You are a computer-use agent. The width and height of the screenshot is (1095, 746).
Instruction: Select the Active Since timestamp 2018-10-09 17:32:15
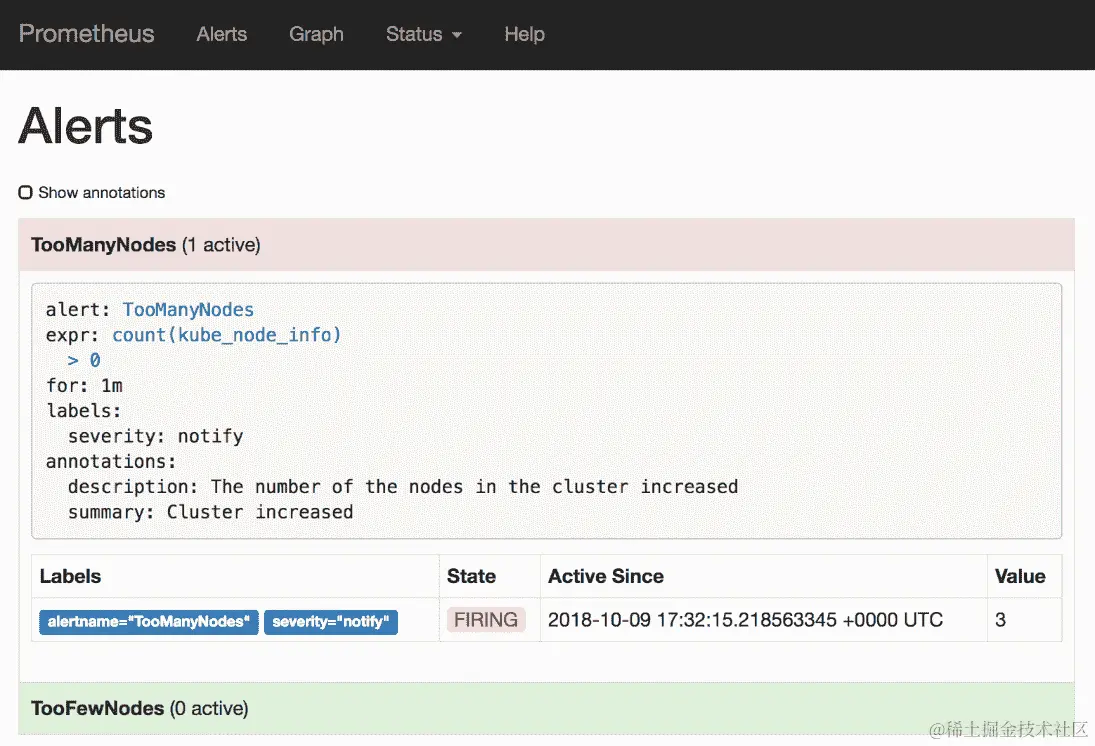[745, 620]
